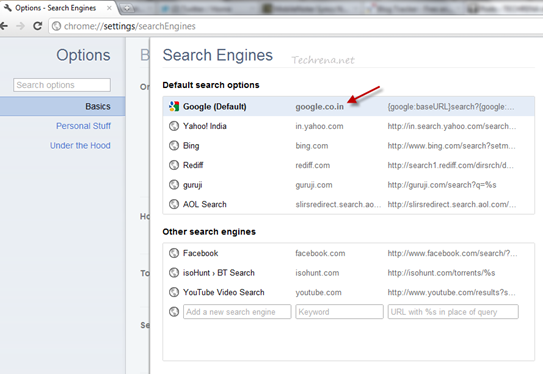Select the Rediff engine name

point(193,165)
